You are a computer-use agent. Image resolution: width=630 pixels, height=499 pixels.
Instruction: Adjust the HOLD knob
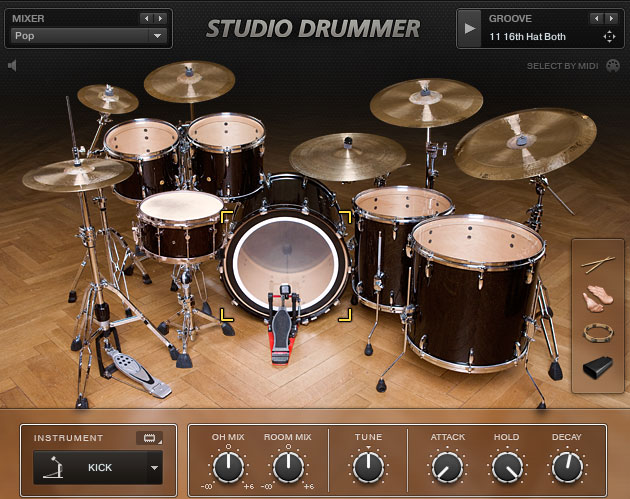507,467
